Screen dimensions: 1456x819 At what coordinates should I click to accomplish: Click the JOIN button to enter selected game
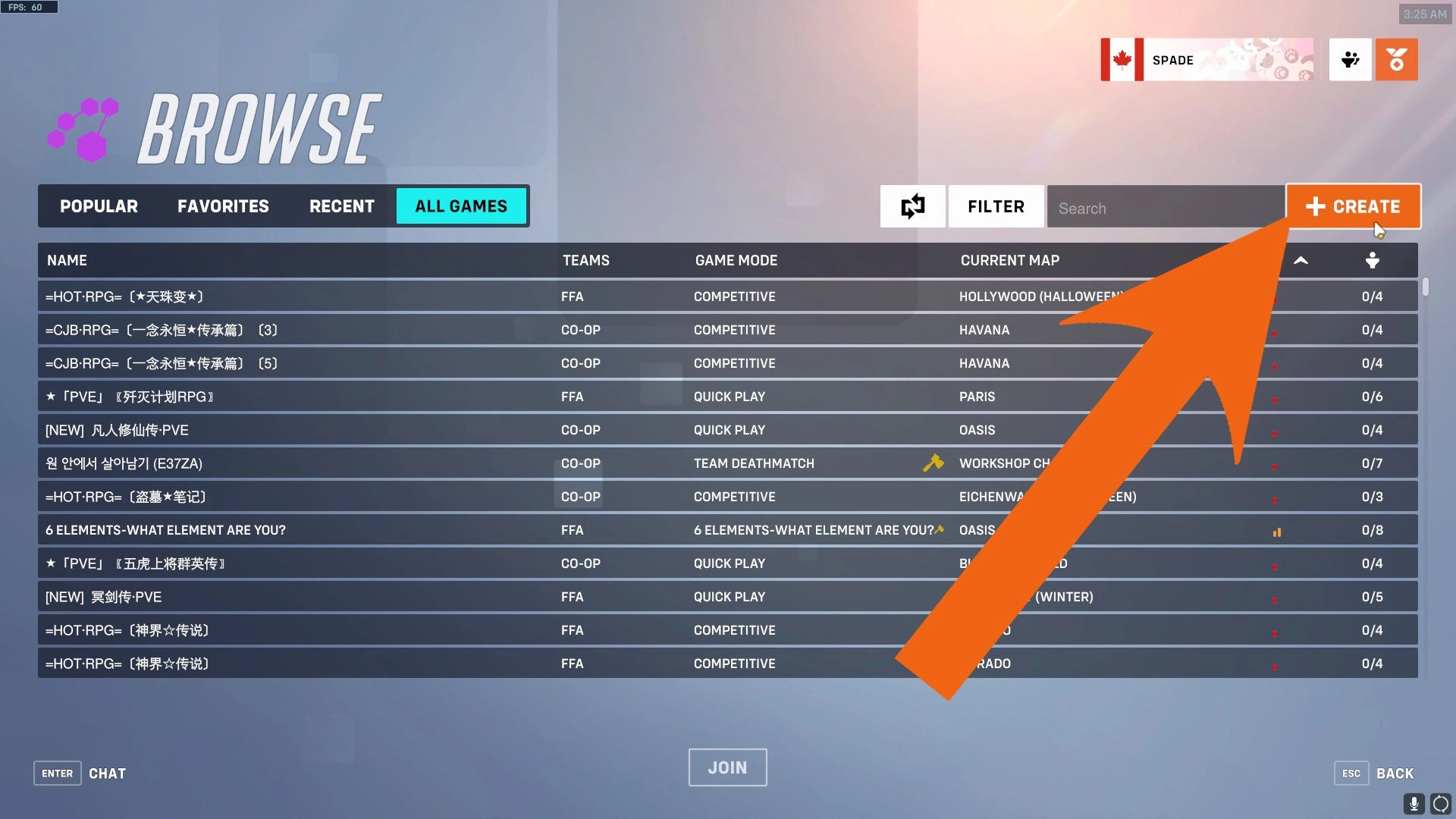coord(727,767)
